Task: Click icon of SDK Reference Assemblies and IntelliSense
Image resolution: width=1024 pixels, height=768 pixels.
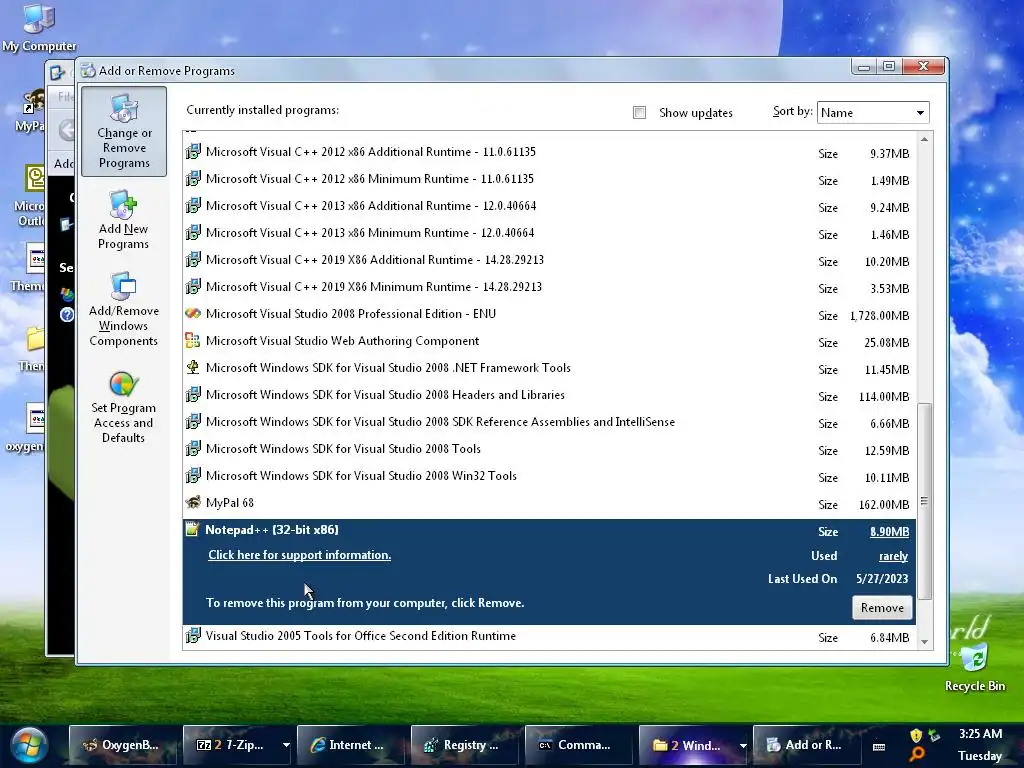Action: tap(193, 421)
